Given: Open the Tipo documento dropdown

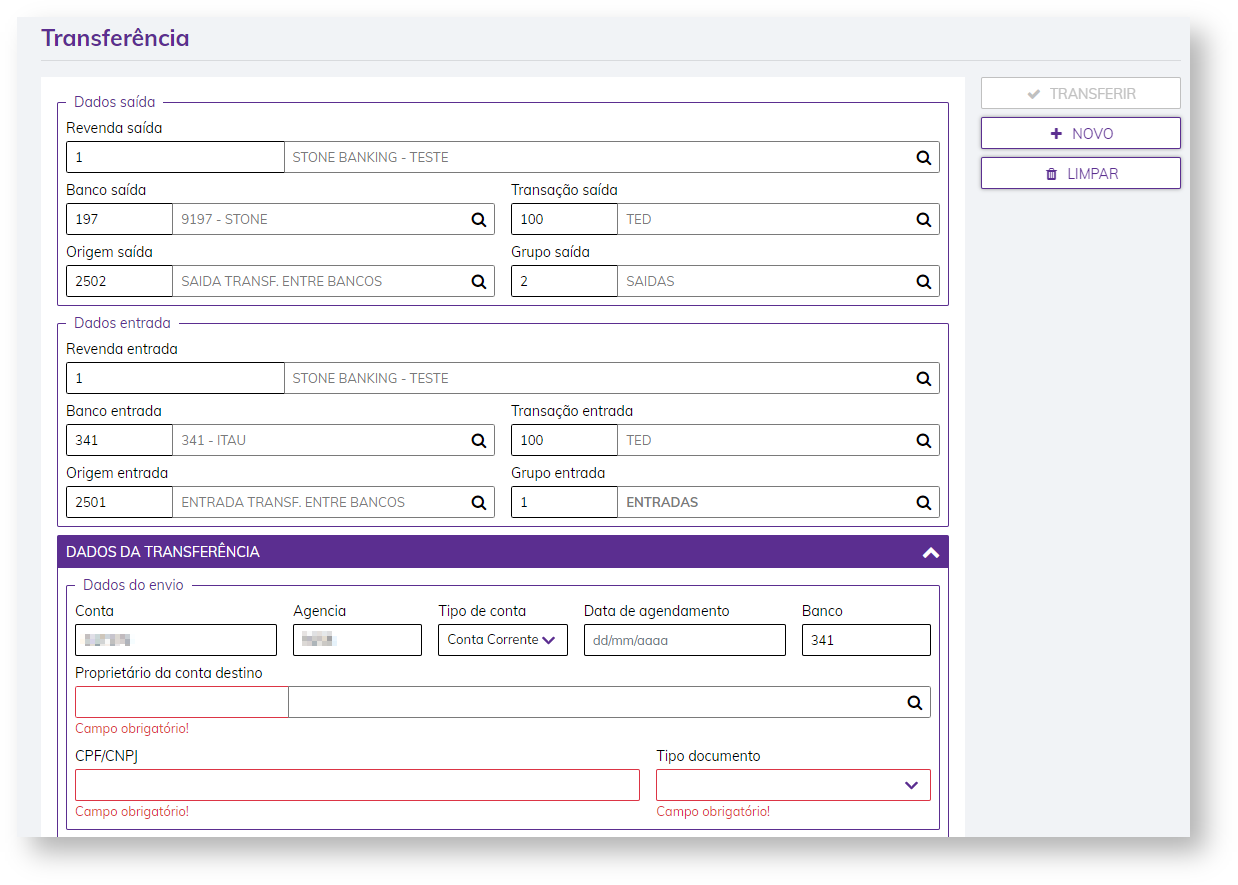Looking at the screenshot, I should pyautogui.click(x=793, y=785).
